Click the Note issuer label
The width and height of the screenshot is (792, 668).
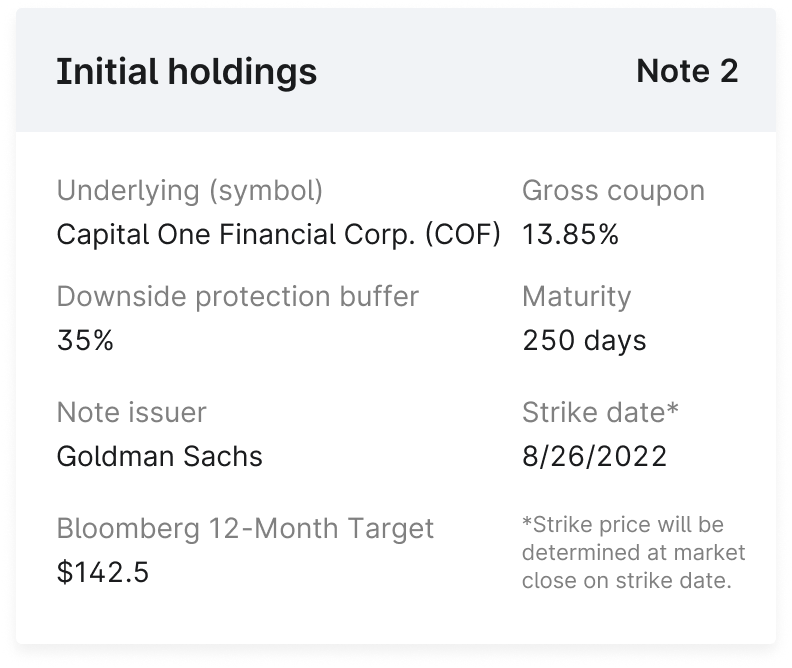click(131, 412)
